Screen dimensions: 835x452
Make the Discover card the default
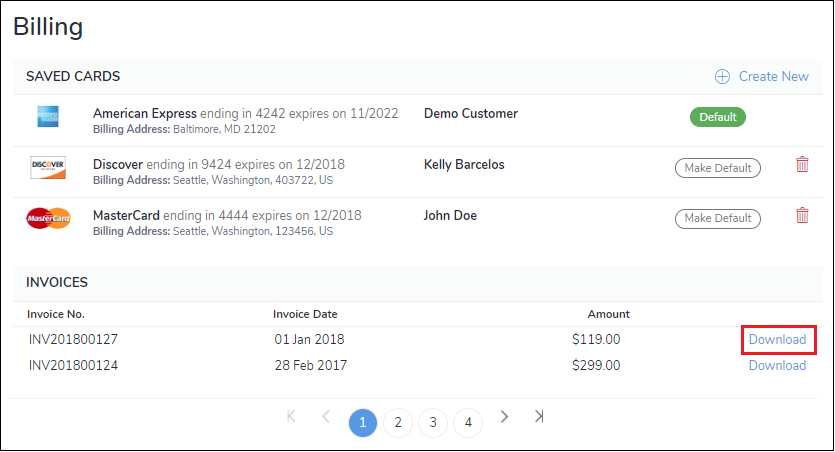(x=717, y=168)
